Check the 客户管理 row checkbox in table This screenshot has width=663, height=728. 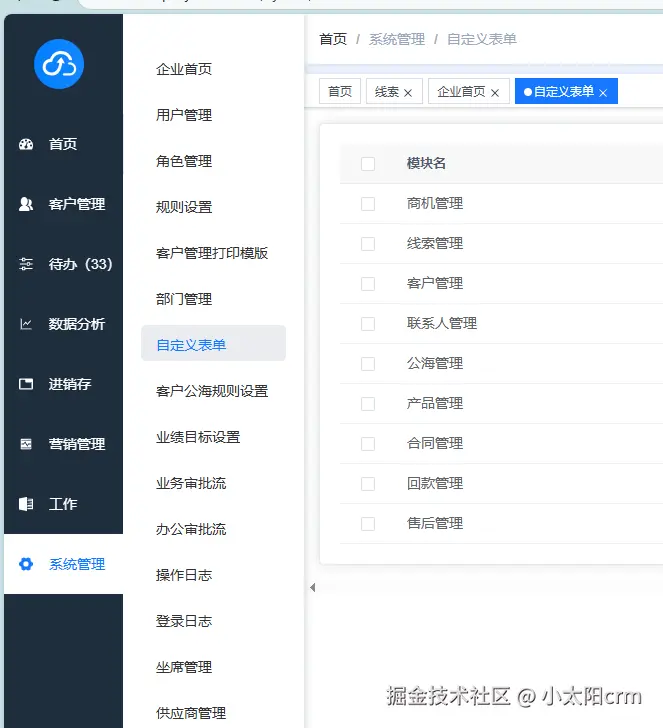point(368,284)
